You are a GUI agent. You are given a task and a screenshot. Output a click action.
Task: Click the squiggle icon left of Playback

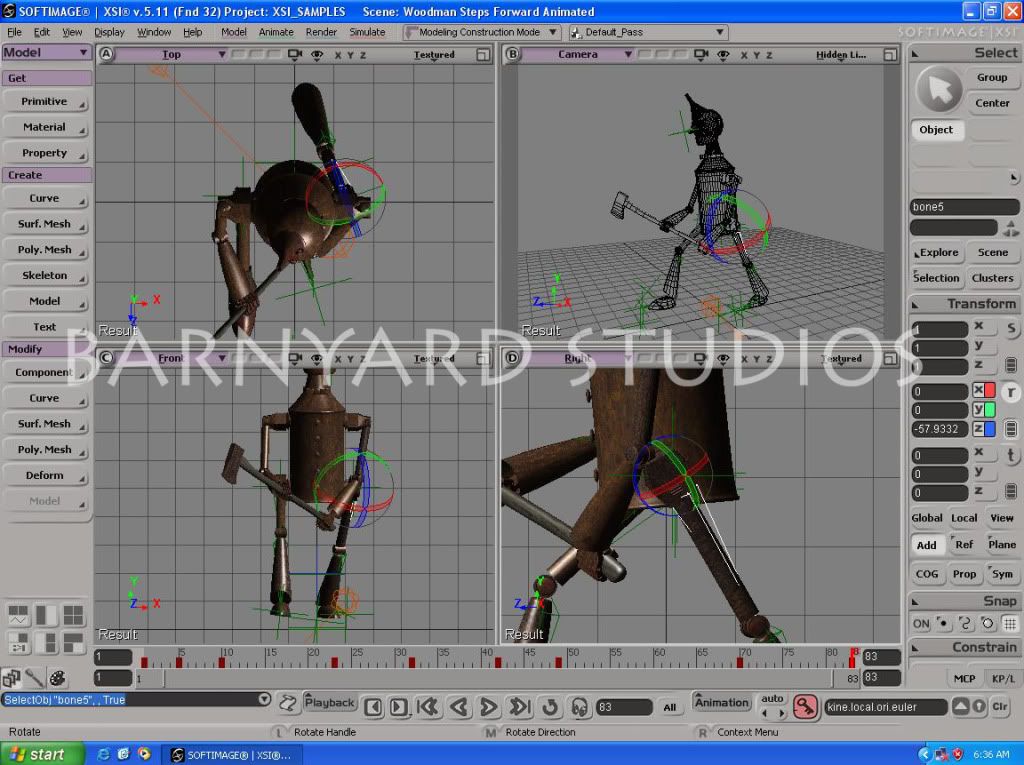[x=287, y=704]
